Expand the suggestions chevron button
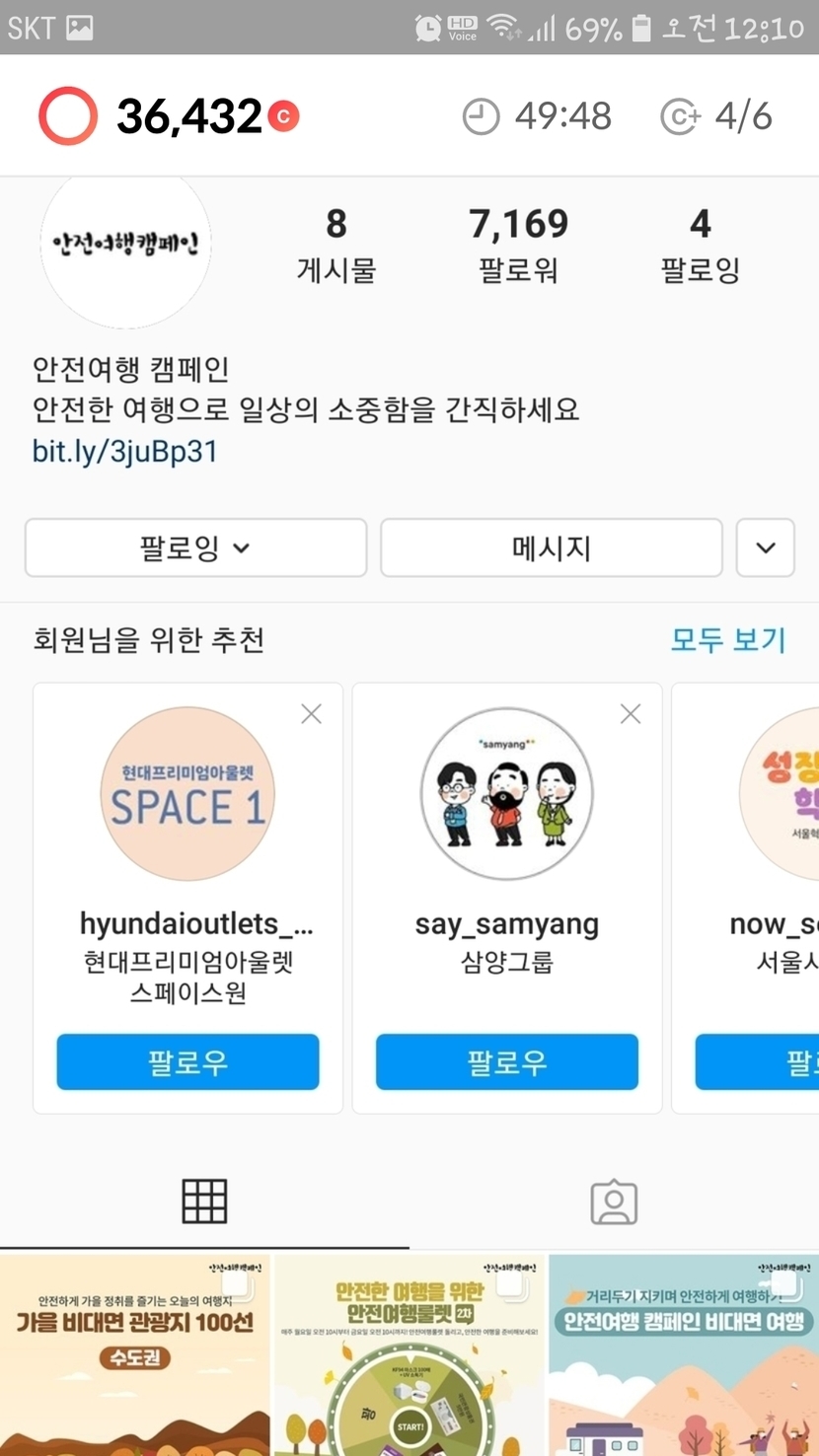This screenshot has width=819, height=1456. point(766,547)
